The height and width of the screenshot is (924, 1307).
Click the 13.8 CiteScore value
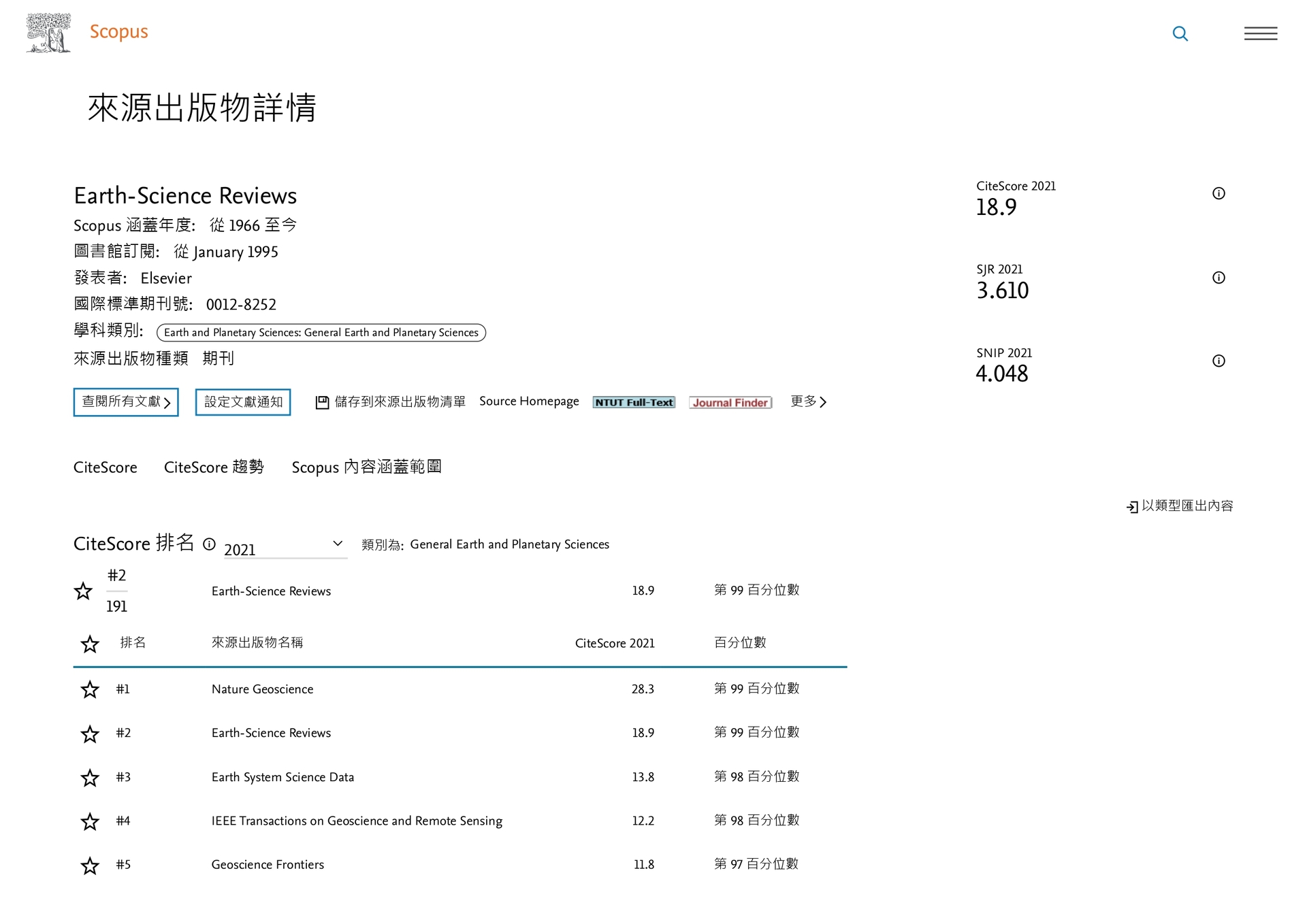pyautogui.click(x=643, y=777)
